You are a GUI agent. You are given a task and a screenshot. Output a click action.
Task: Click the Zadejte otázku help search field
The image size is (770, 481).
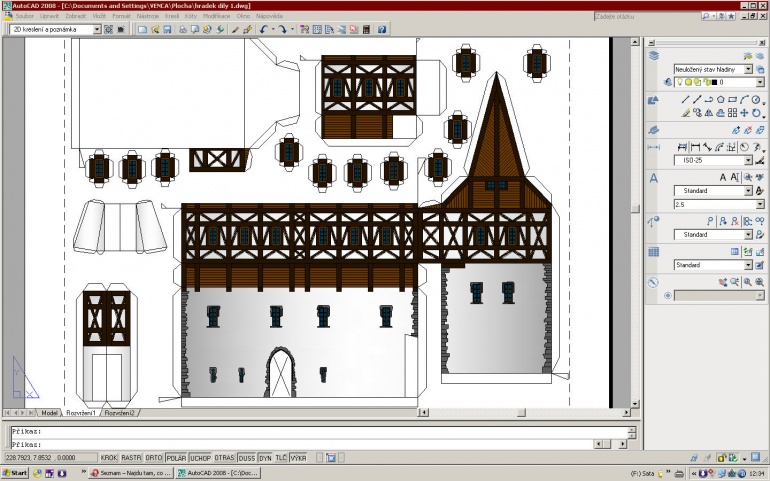tap(646, 16)
